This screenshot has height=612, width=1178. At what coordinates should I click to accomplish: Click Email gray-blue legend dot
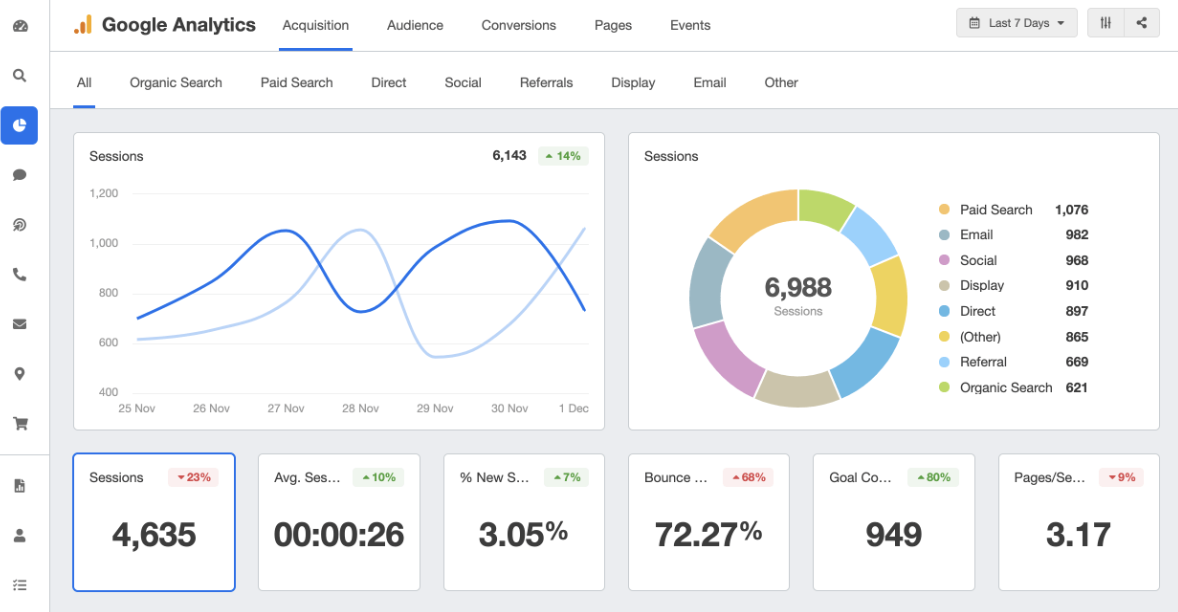(944, 235)
